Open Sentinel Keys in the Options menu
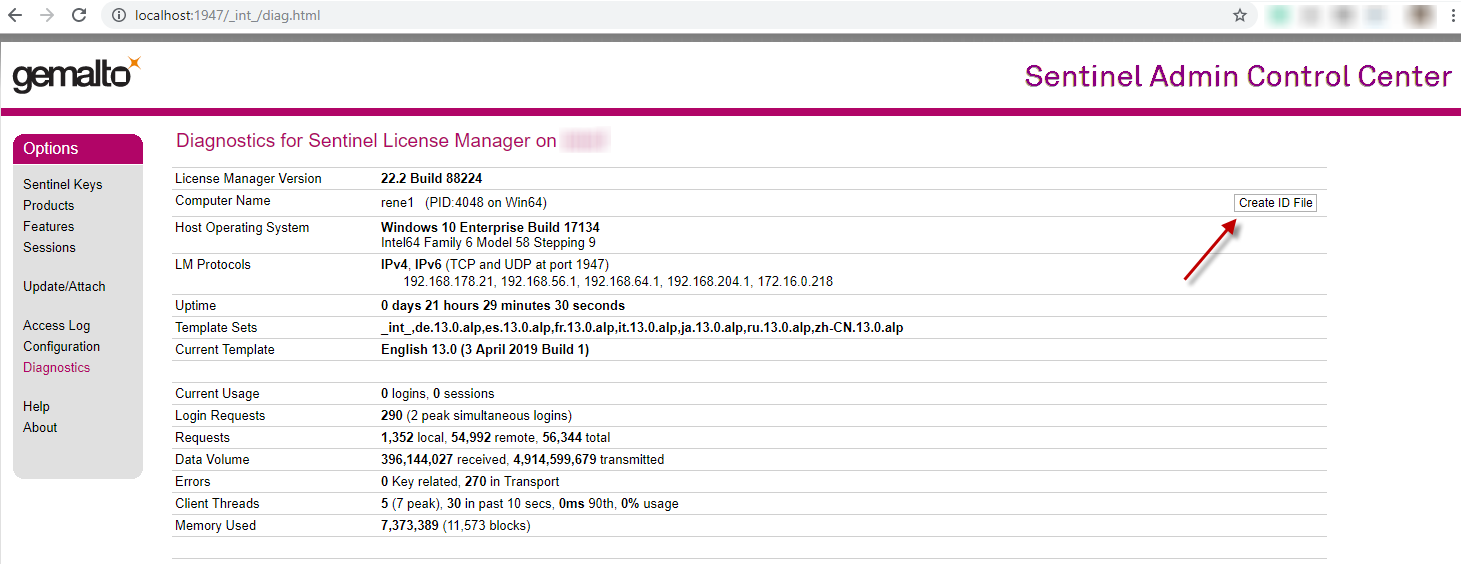The height and width of the screenshot is (564, 1461). tap(63, 184)
